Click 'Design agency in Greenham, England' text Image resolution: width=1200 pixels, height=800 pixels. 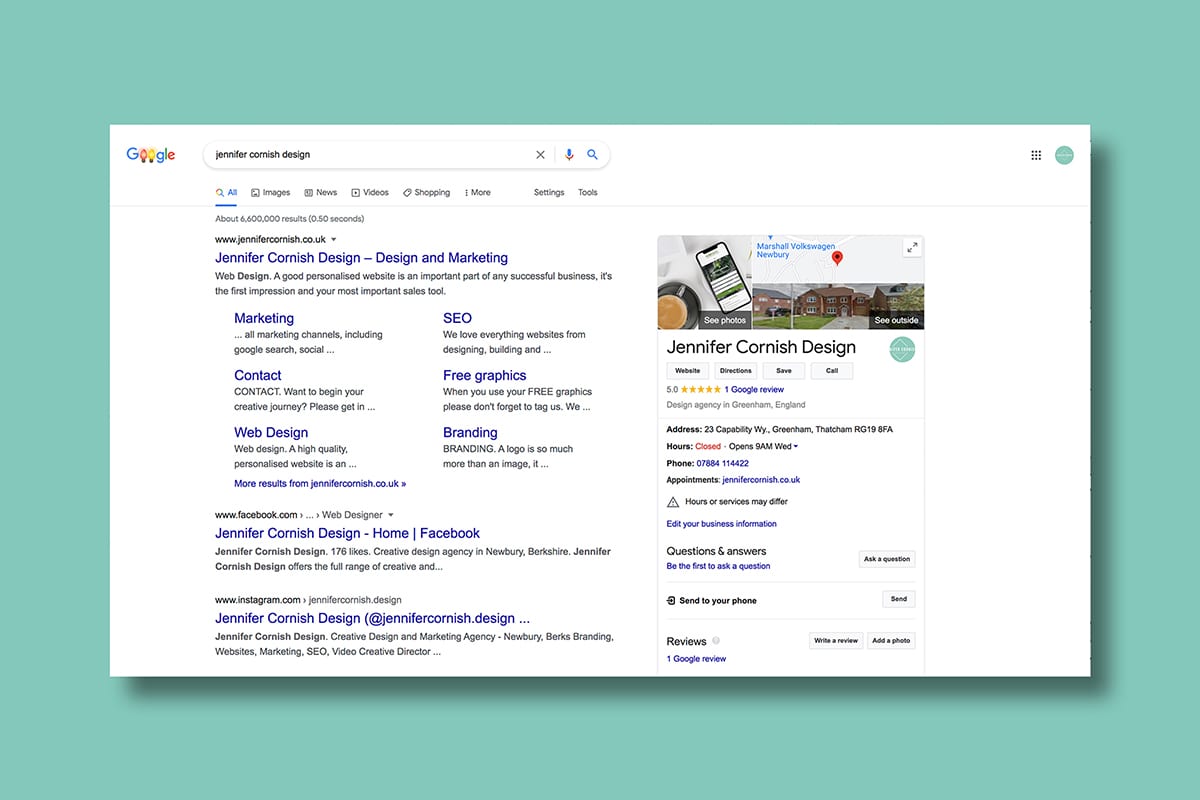click(x=736, y=406)
